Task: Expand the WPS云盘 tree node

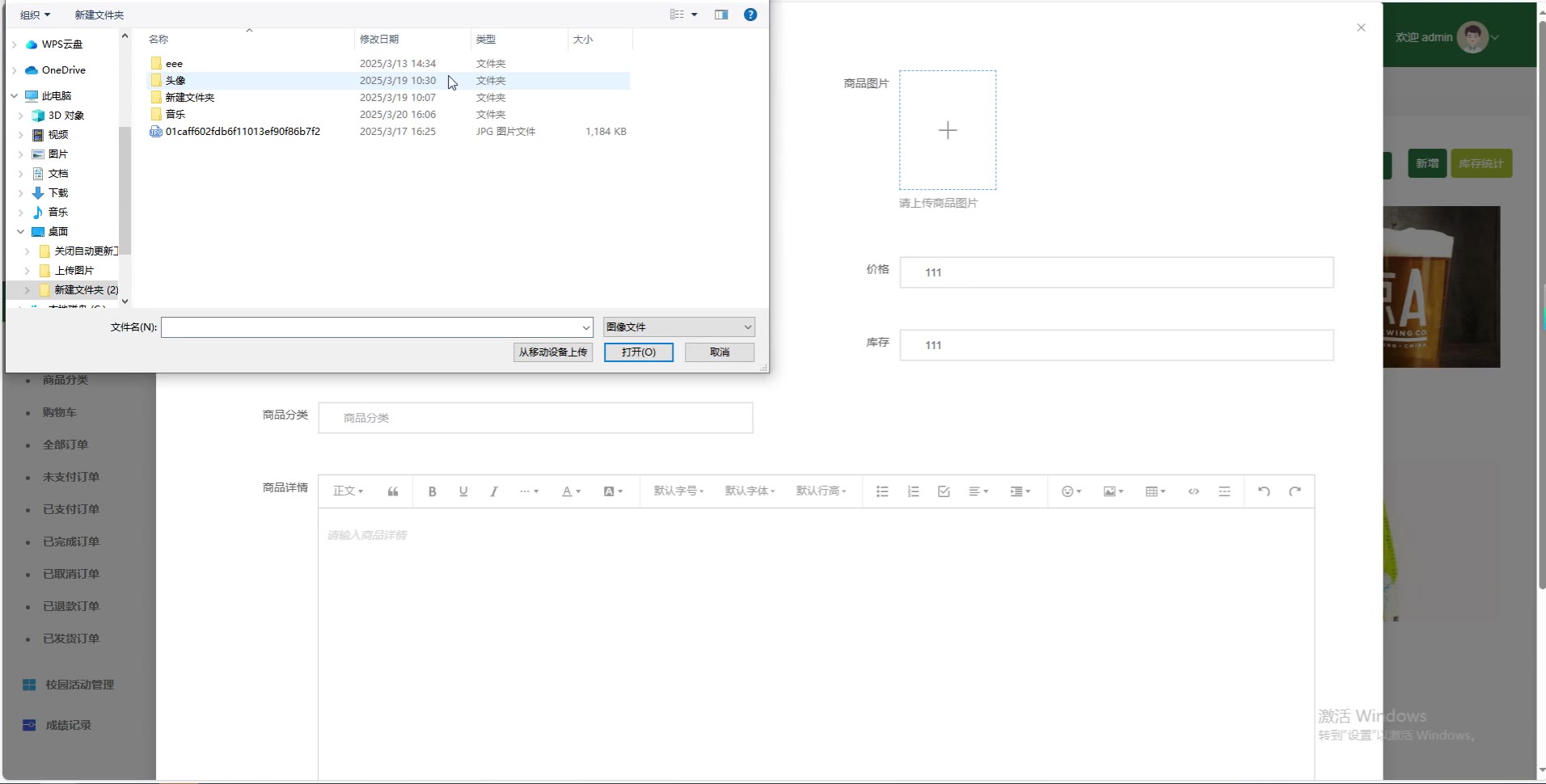Action: (14, 44)
